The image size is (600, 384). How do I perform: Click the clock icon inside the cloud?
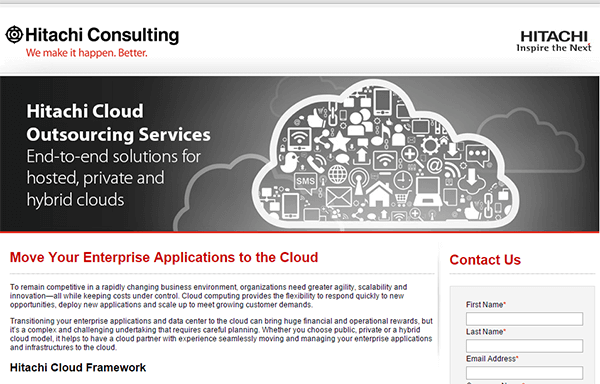click(x=403, y=180)
